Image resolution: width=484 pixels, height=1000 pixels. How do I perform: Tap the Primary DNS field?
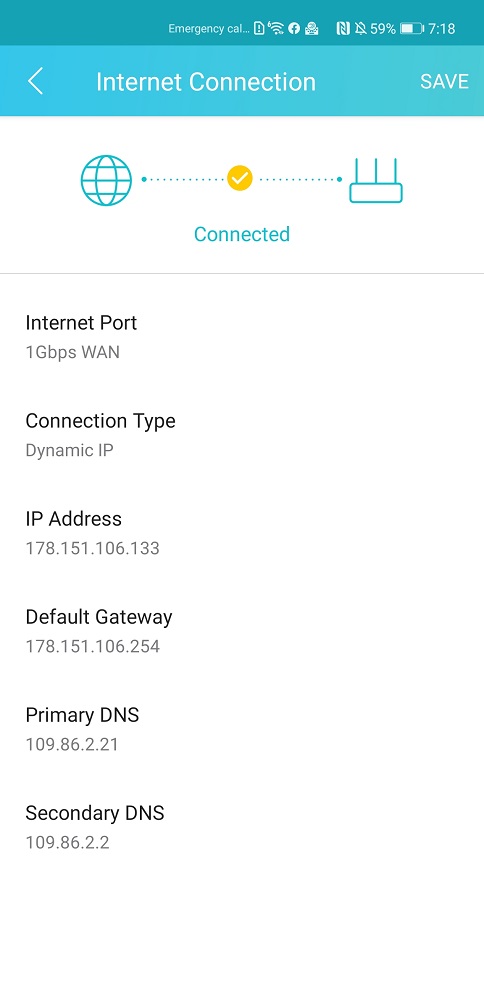coord(242,730)
